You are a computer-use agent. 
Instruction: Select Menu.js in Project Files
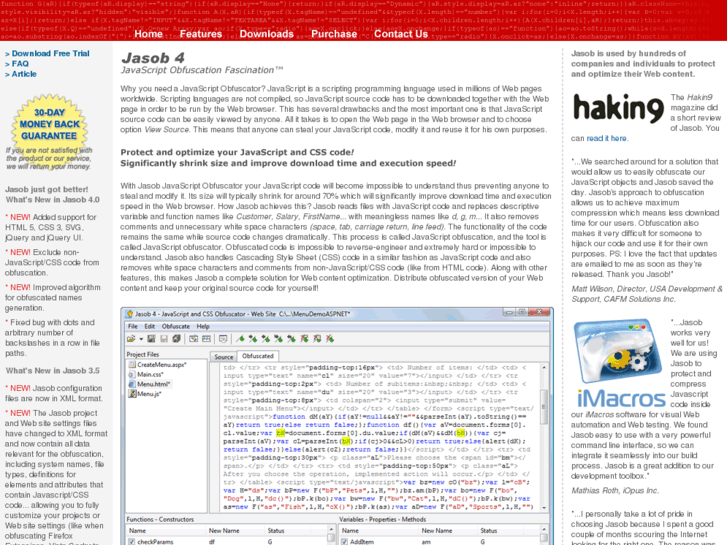pyautogui.click(x=145, y=394)
